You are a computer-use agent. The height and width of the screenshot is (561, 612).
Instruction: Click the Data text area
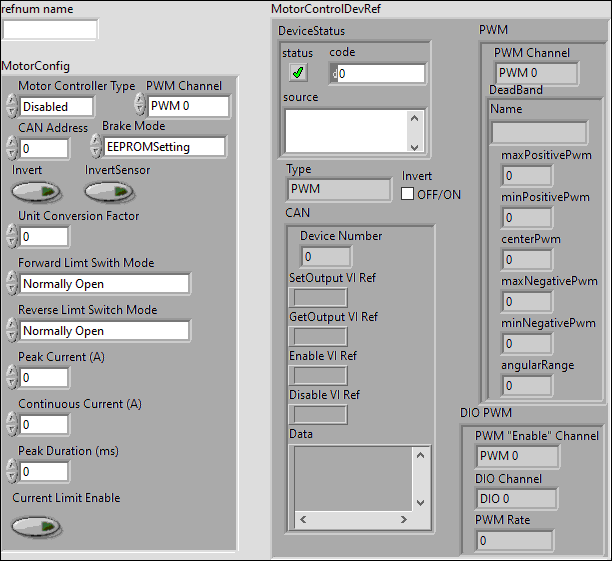(x=353, y=478)
